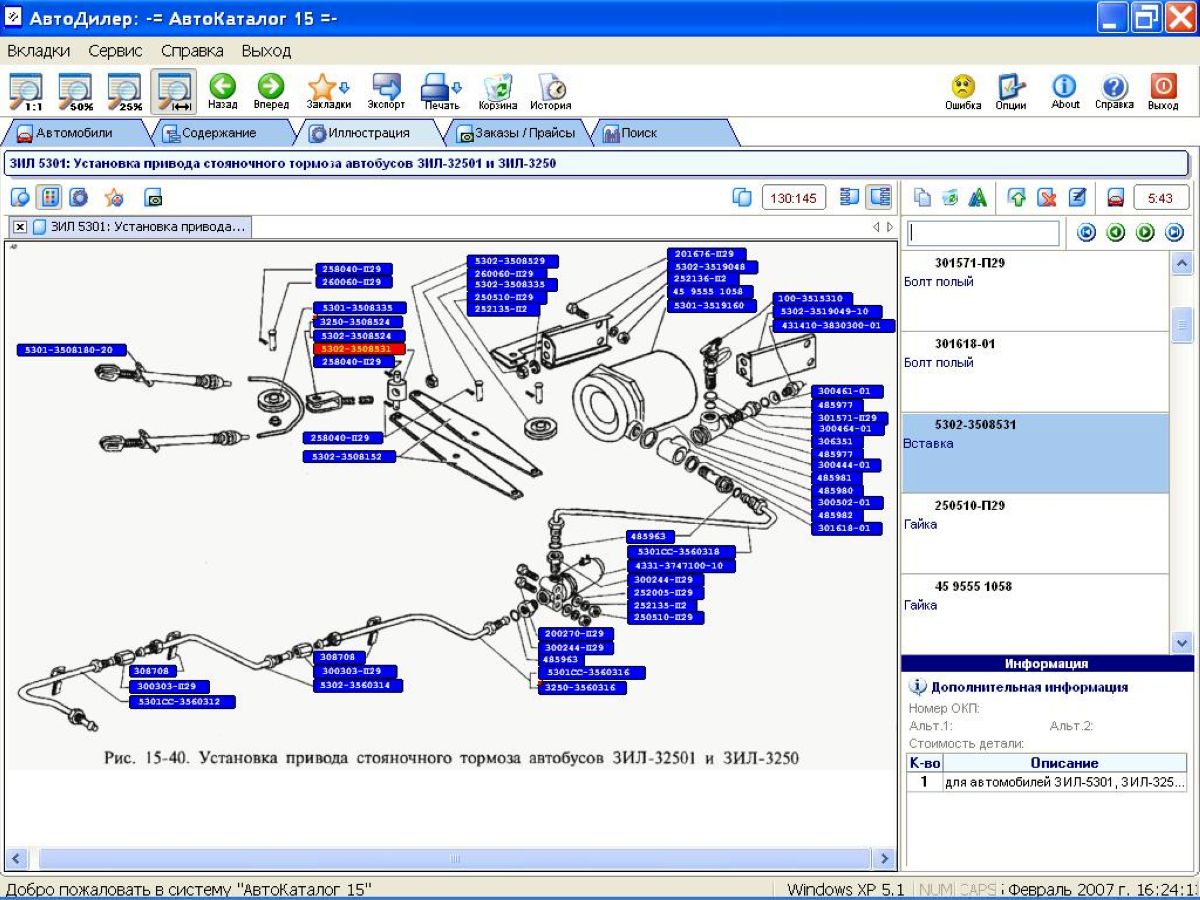Click the star bookmark icon below title
The width and height of the screenshot is (1200, 900).
coord(115,198)
